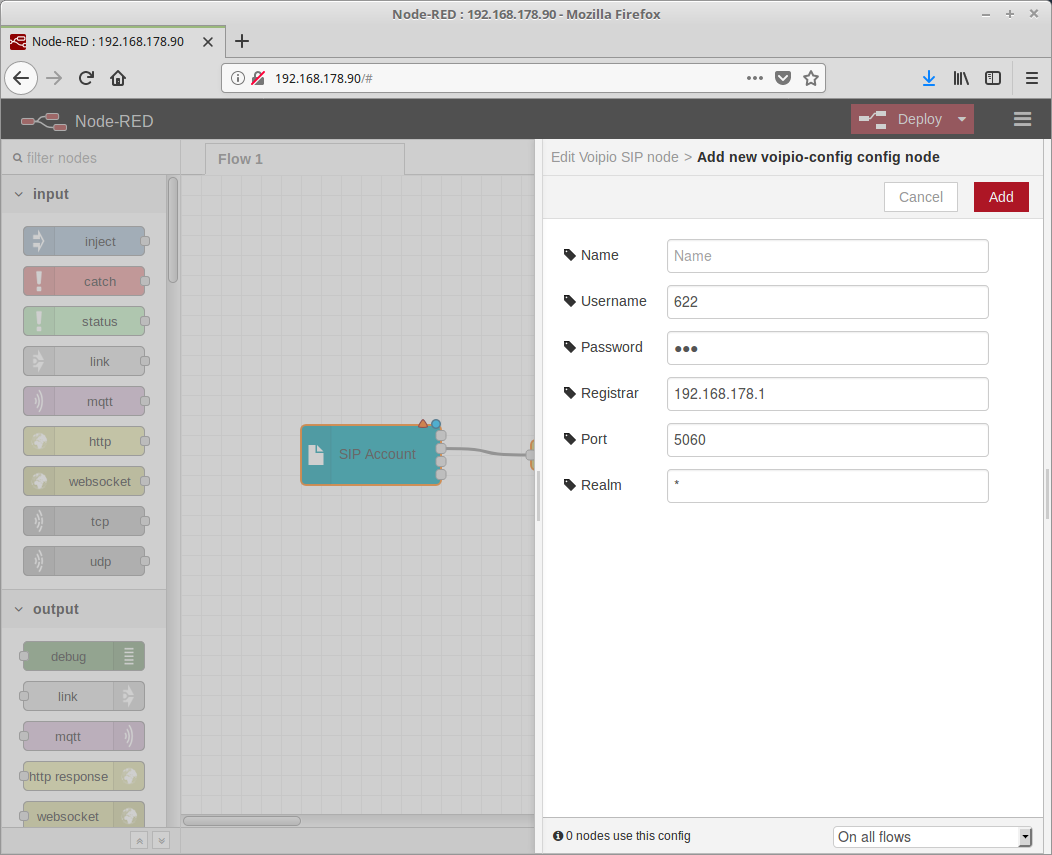
Task: Bookmark this page with the star icon
Action: tap(811, 78)
